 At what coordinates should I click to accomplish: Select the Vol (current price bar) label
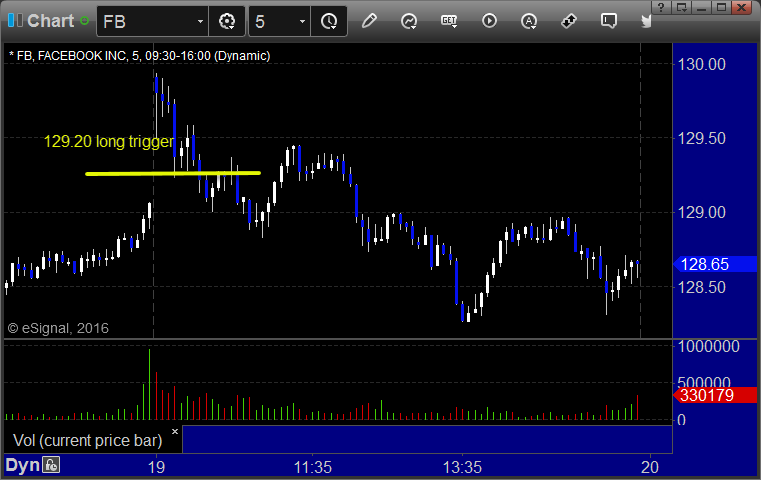[x=88, y=440]
